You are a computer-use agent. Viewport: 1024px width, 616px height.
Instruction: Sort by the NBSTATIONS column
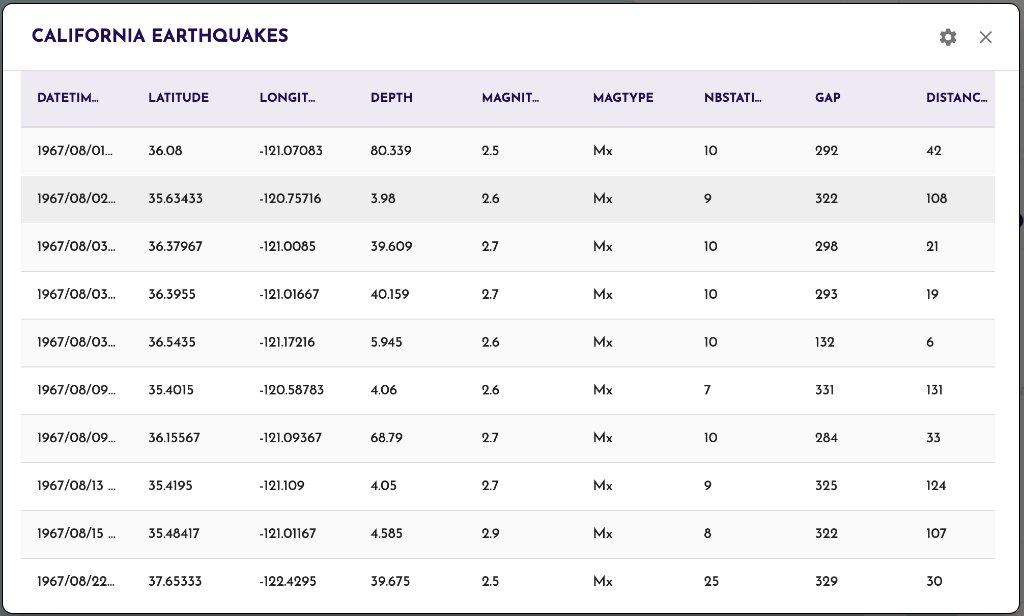[732, 98]
